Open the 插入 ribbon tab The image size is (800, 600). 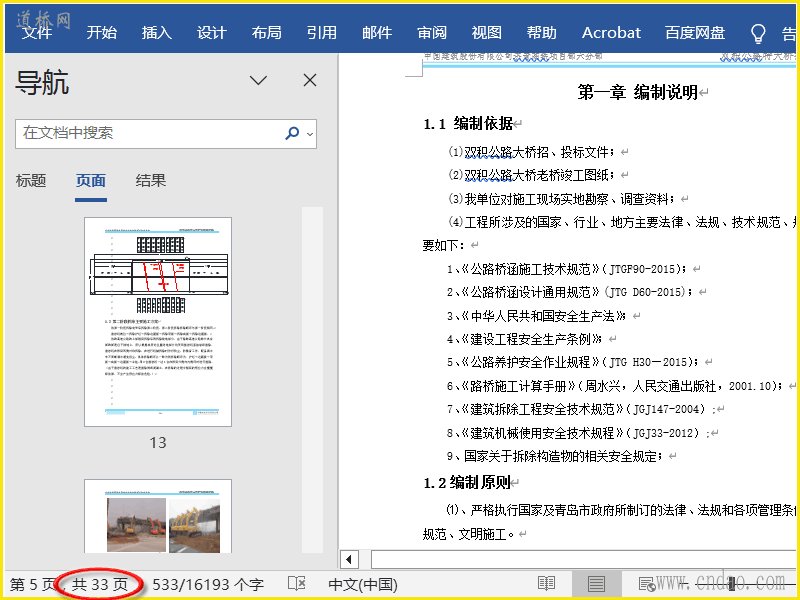point(157,33)
